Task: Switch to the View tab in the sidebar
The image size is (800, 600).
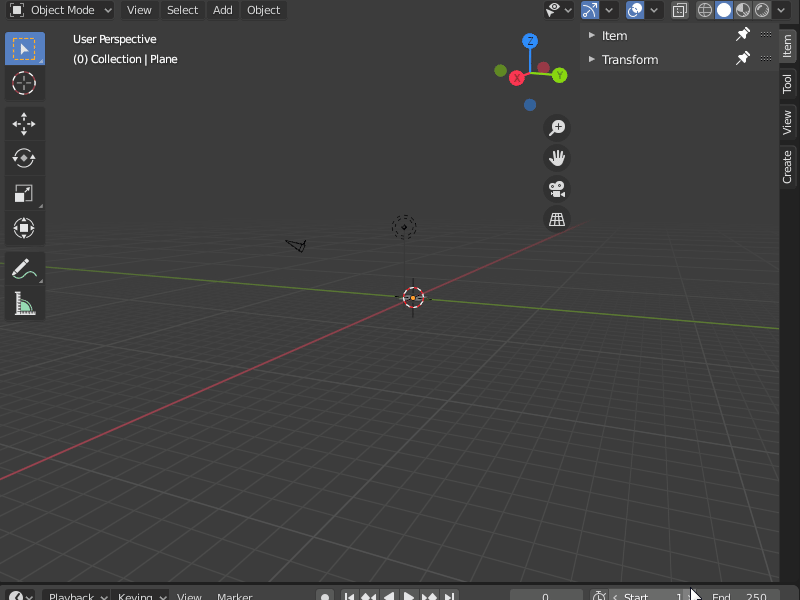Action: tap(788, 124)
